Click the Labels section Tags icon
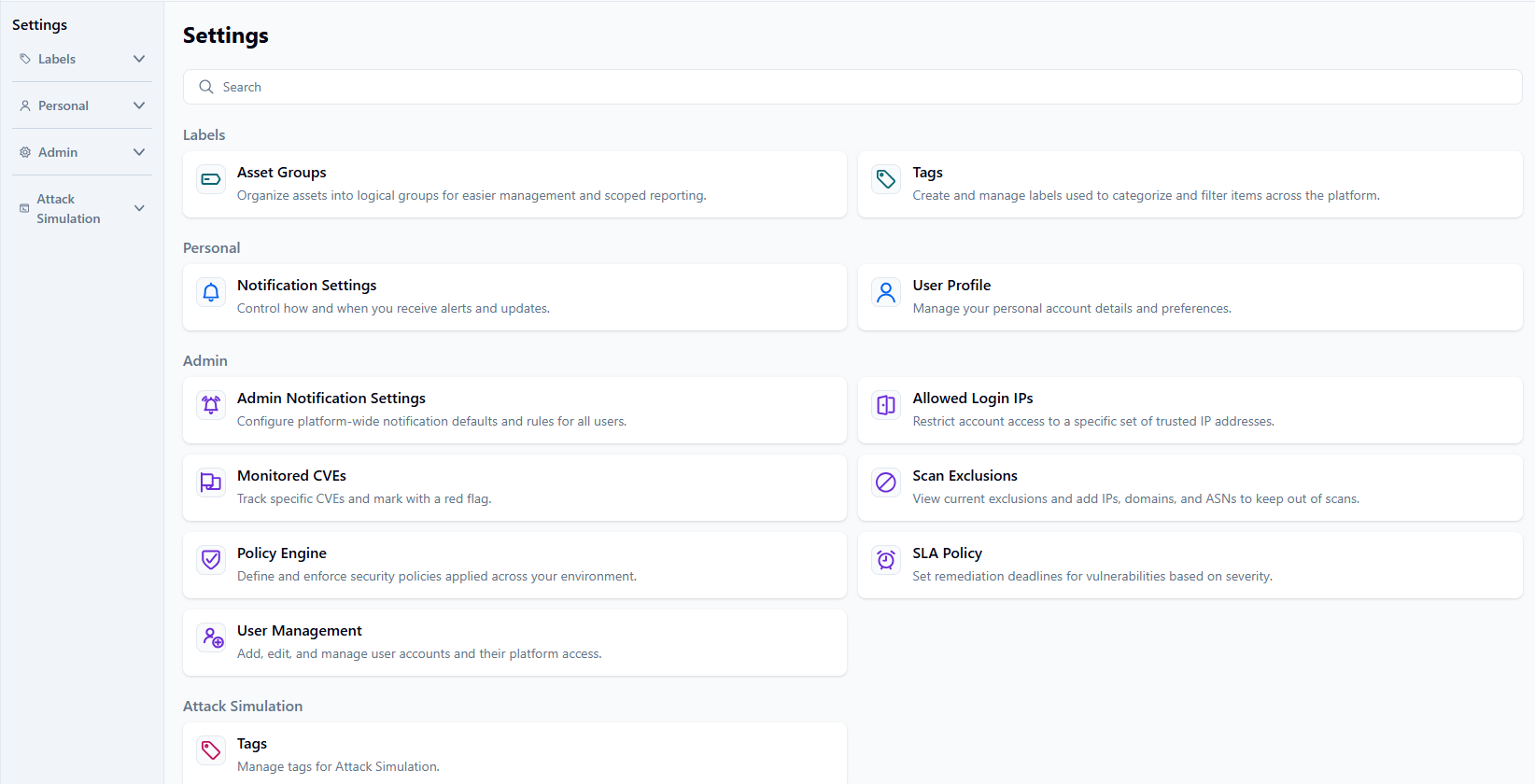 click(886, 179)
